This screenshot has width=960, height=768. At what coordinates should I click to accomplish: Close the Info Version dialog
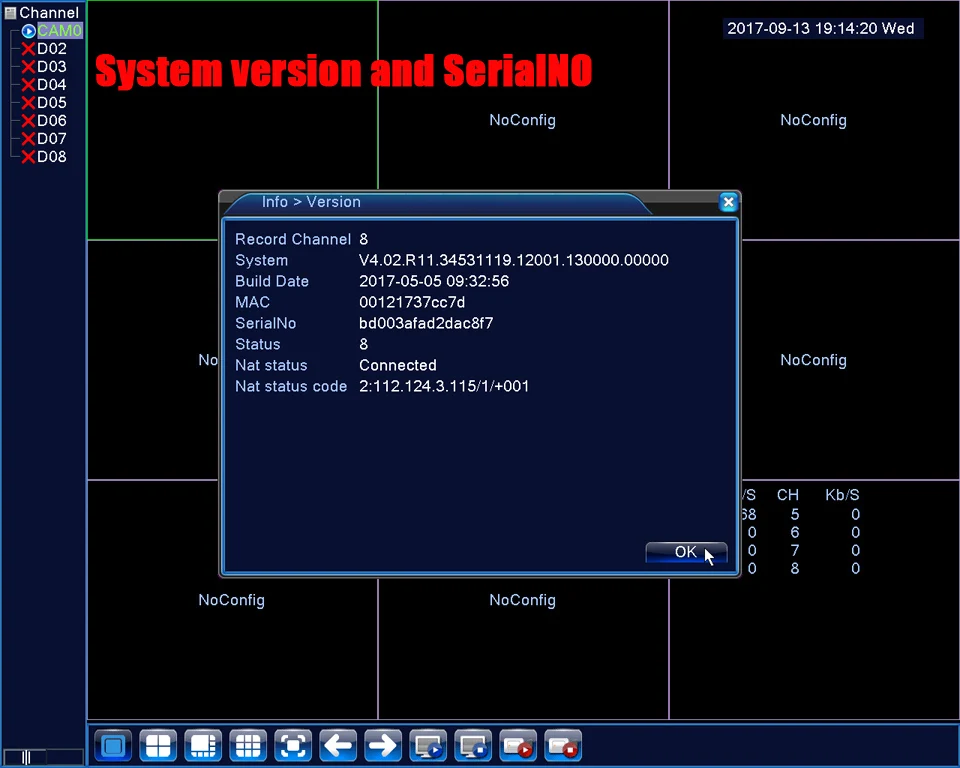click(x=728, y=202)
